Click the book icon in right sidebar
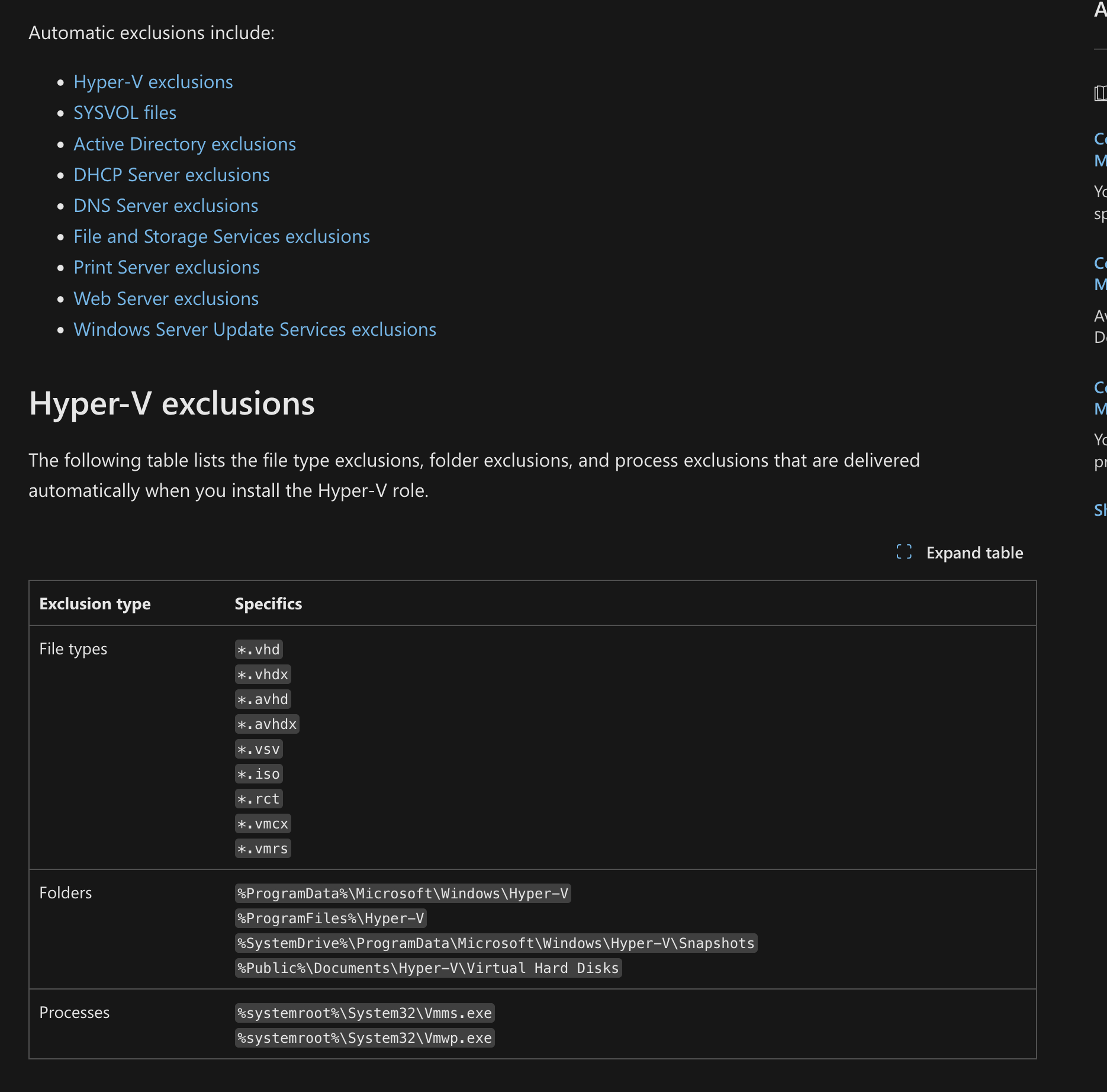 [x=1100, y=93]
